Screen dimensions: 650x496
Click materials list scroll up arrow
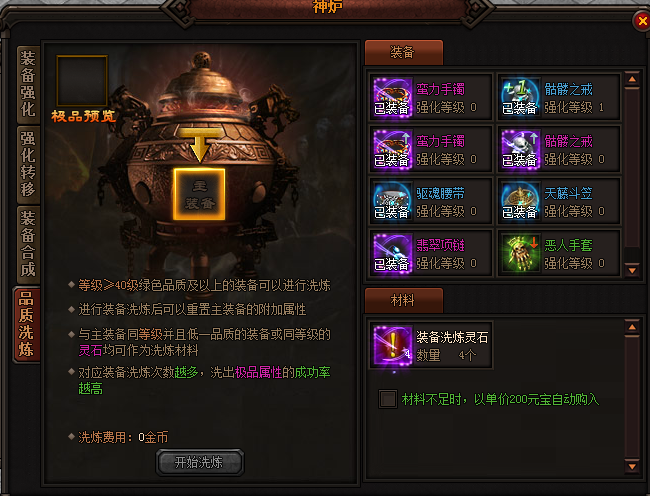coord(632,327)
